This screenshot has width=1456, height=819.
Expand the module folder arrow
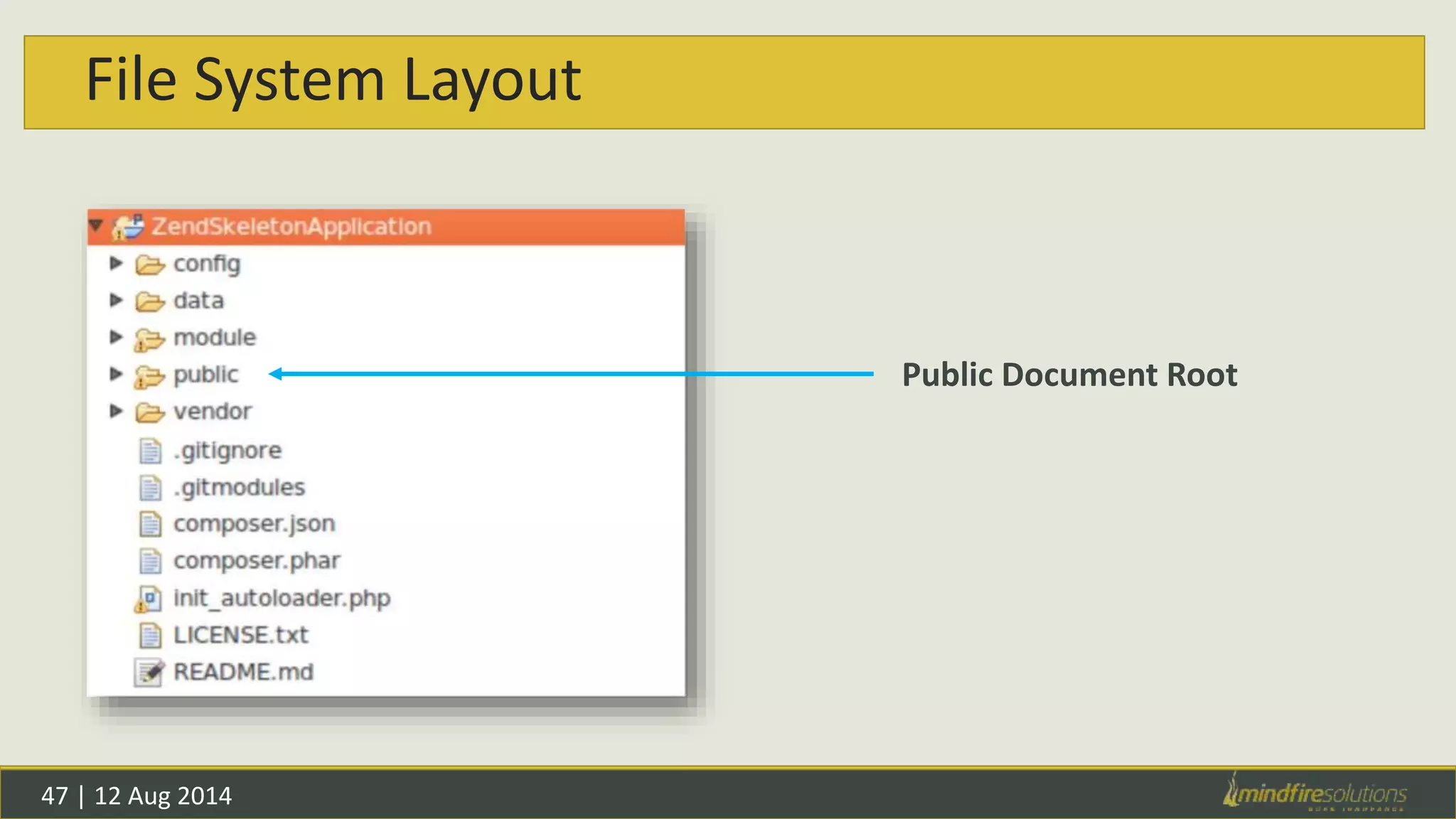117,338
